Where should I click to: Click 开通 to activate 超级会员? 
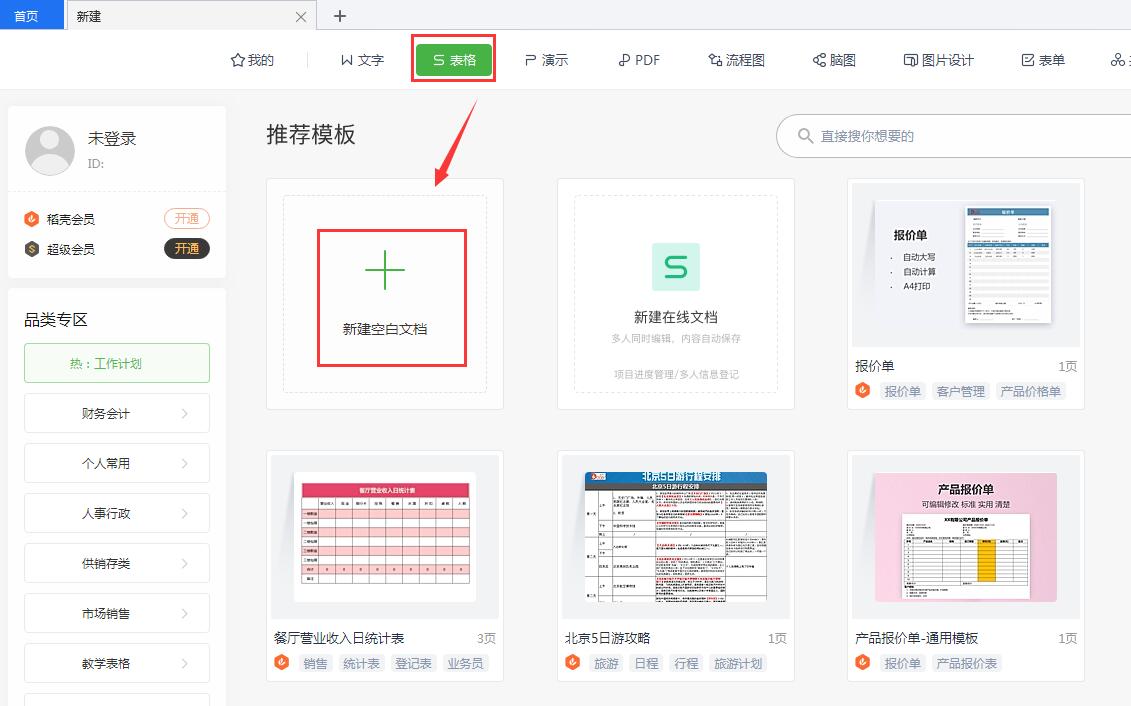coord(187,249)
